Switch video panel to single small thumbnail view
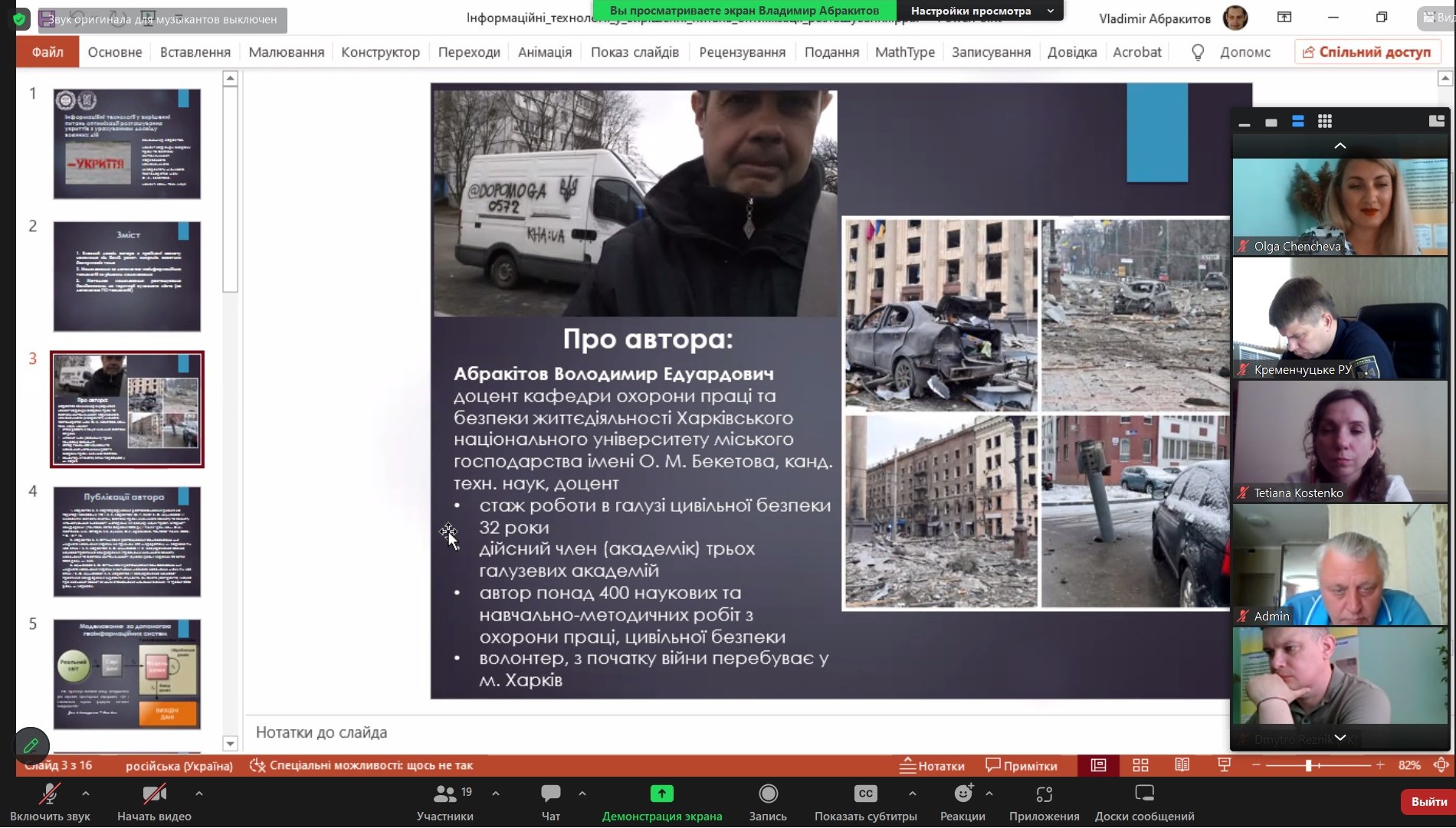The height and width of the screenshot is (828, 1456). [x=1271, y=123]
